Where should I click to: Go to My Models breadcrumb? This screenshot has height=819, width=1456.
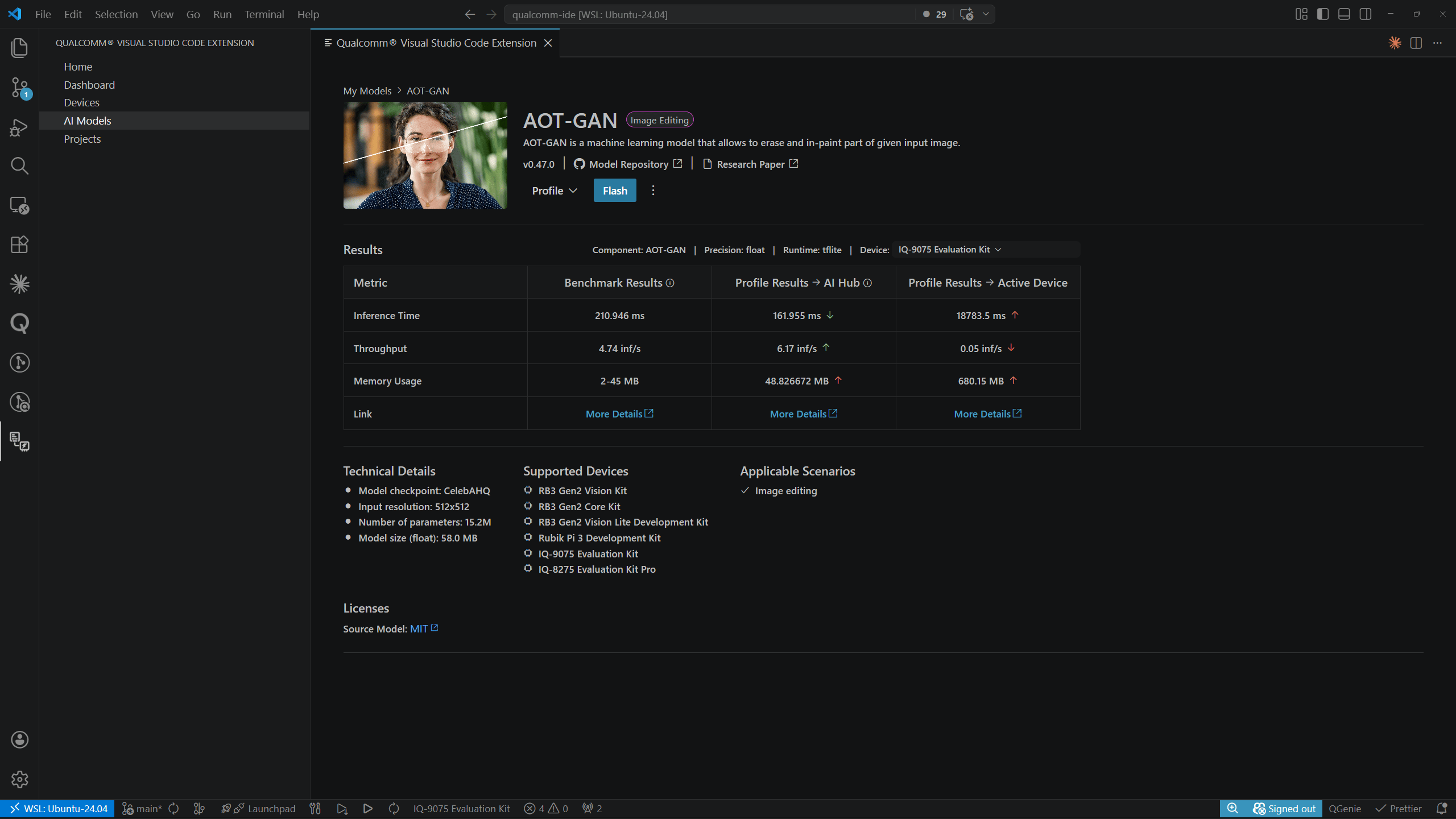[x=367, y=91]
